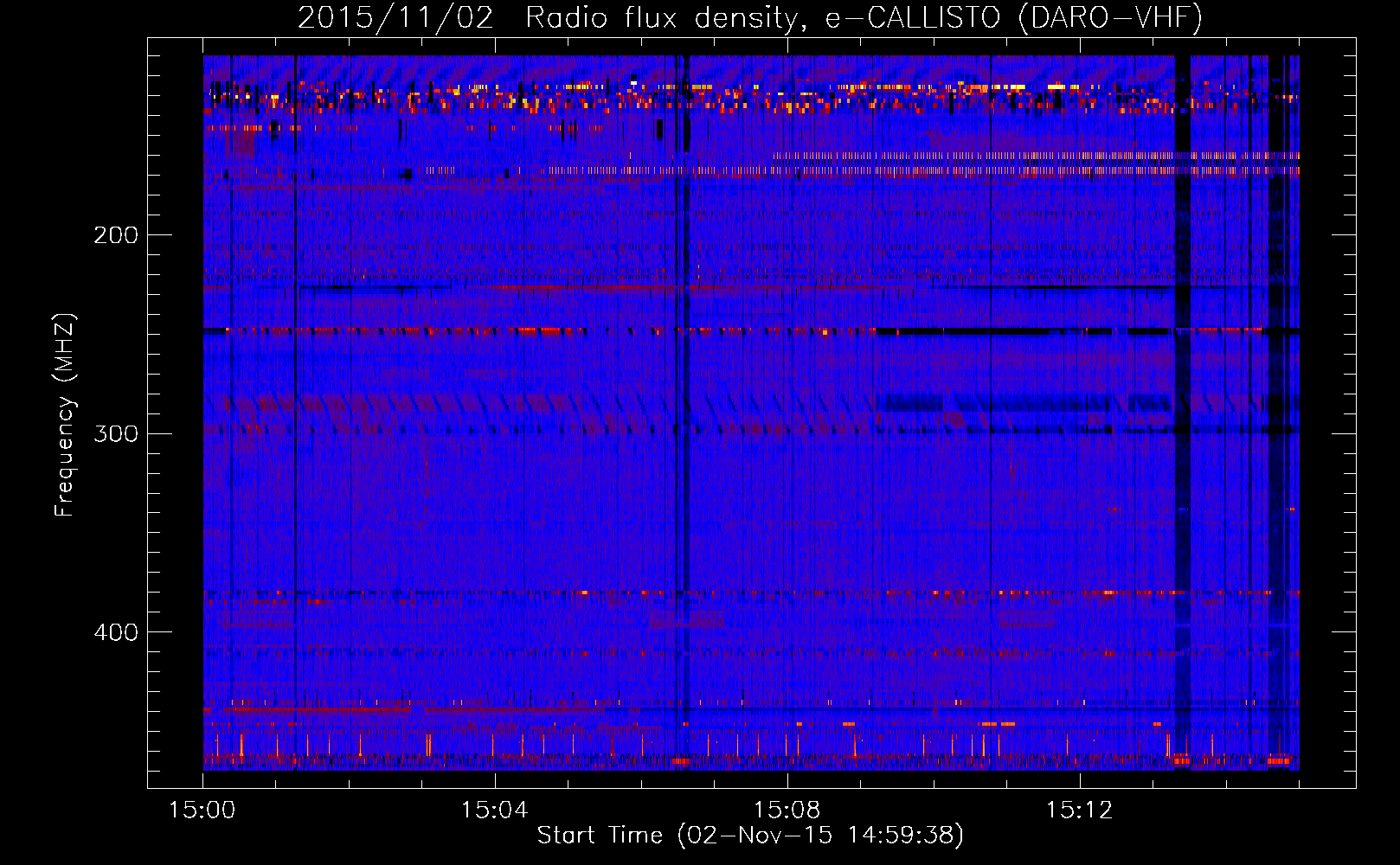Screen dimensions: 1400x865
Task: Click the 15:00 time tick label
Action: pos(202,811)
